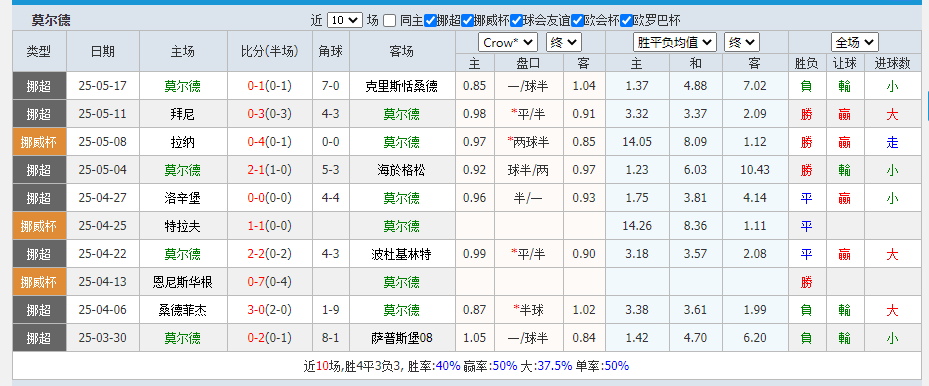
Task: Open the Crow* bookmaker dropdown
Action: 508,43
